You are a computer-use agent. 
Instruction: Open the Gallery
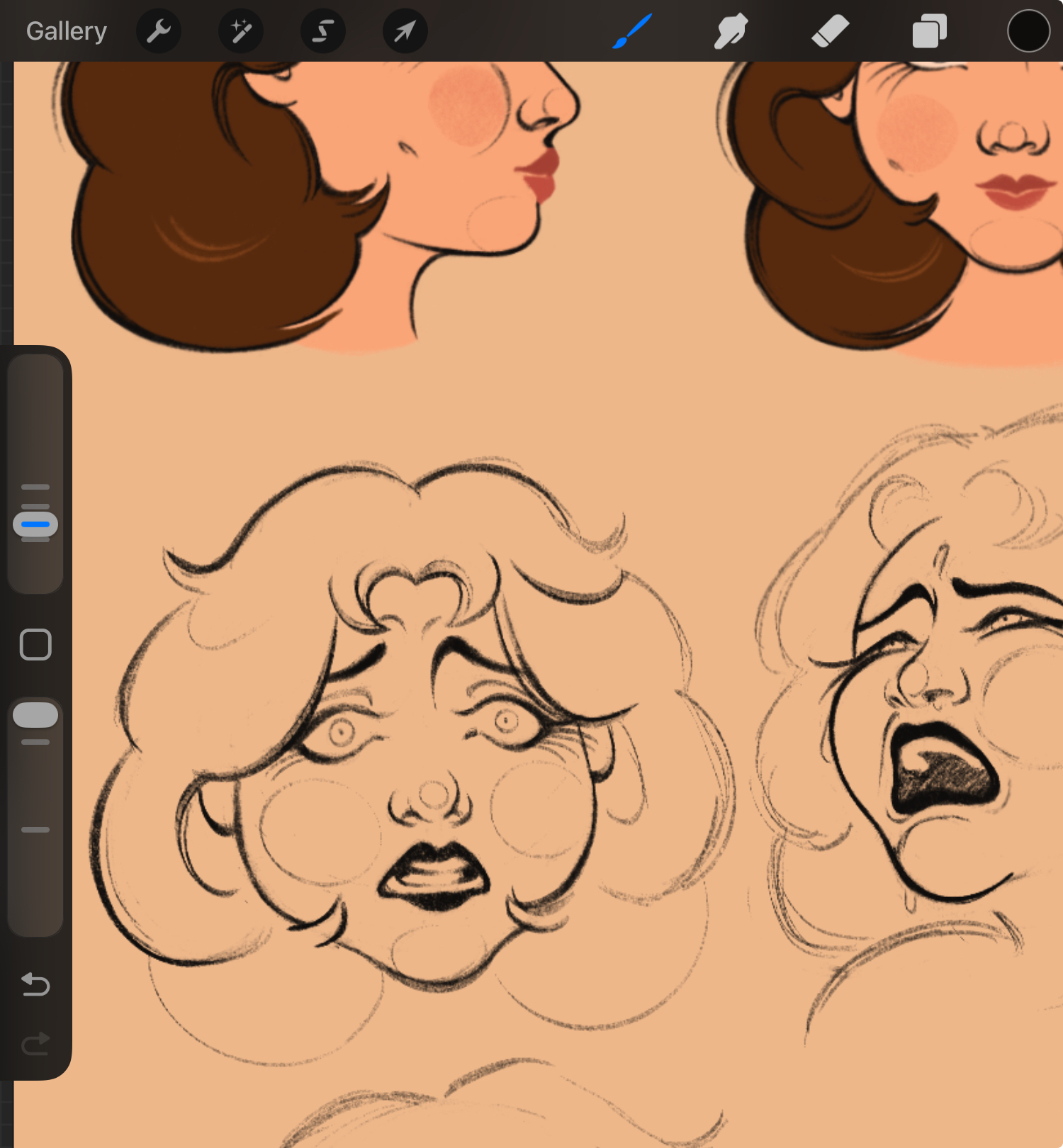click(x=66, y=31)
